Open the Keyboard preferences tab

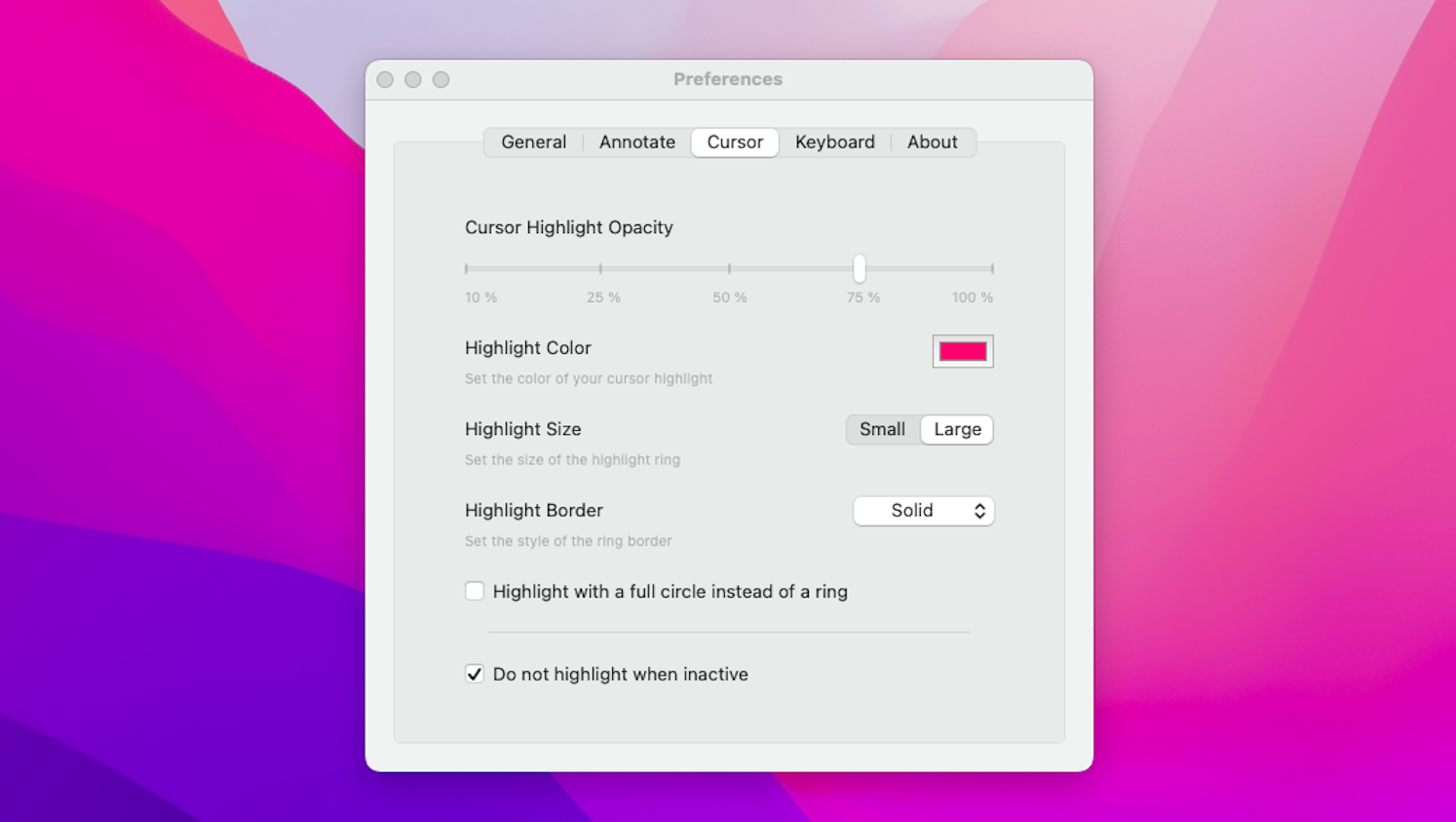click(834, 141)
